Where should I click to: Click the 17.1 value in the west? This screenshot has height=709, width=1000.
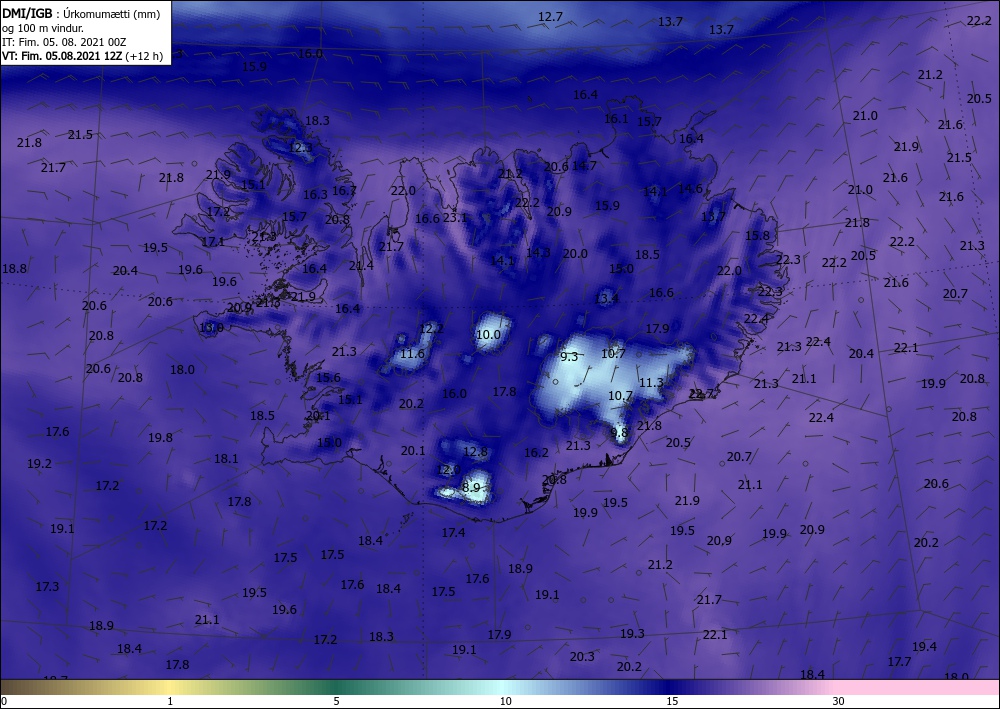tap(213, 242)
